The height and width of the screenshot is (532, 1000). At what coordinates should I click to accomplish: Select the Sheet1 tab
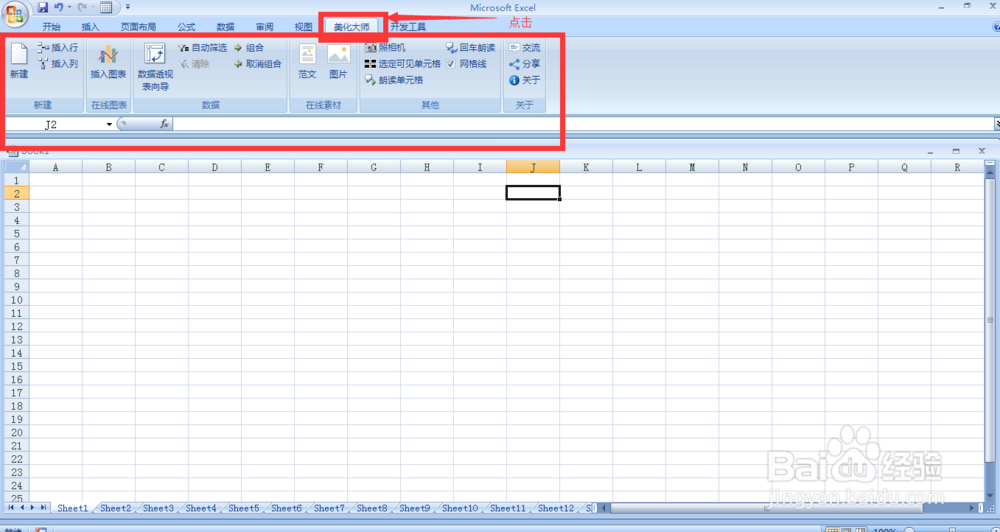click(72, 508)
